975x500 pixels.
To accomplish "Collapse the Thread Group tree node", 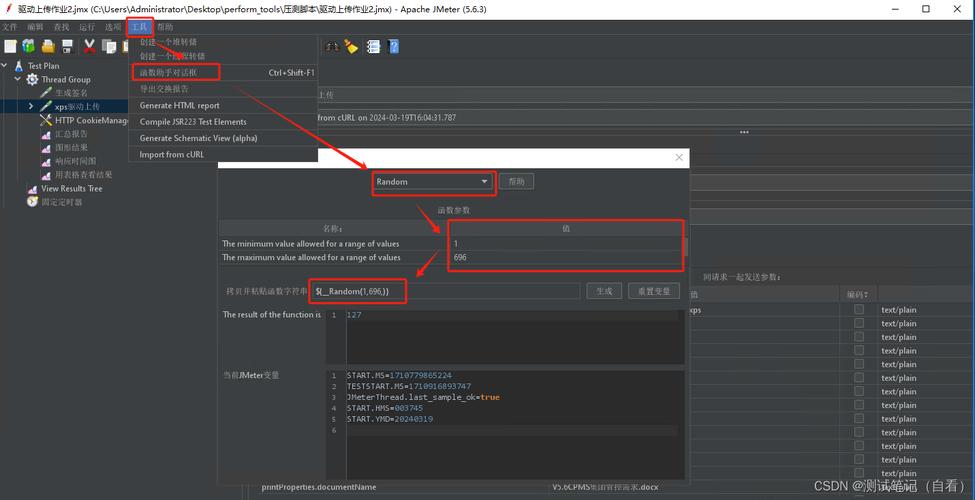I will click(x=17, y=79).
